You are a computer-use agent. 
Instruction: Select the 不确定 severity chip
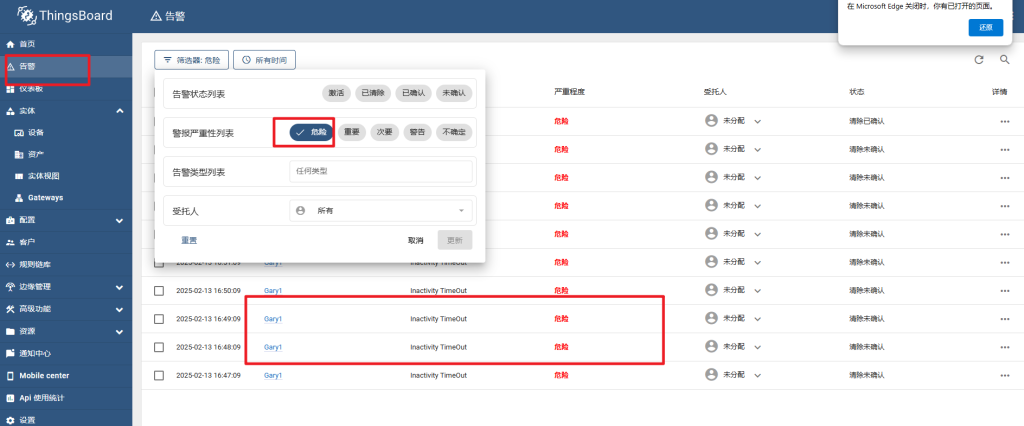(x=454, y=132)
